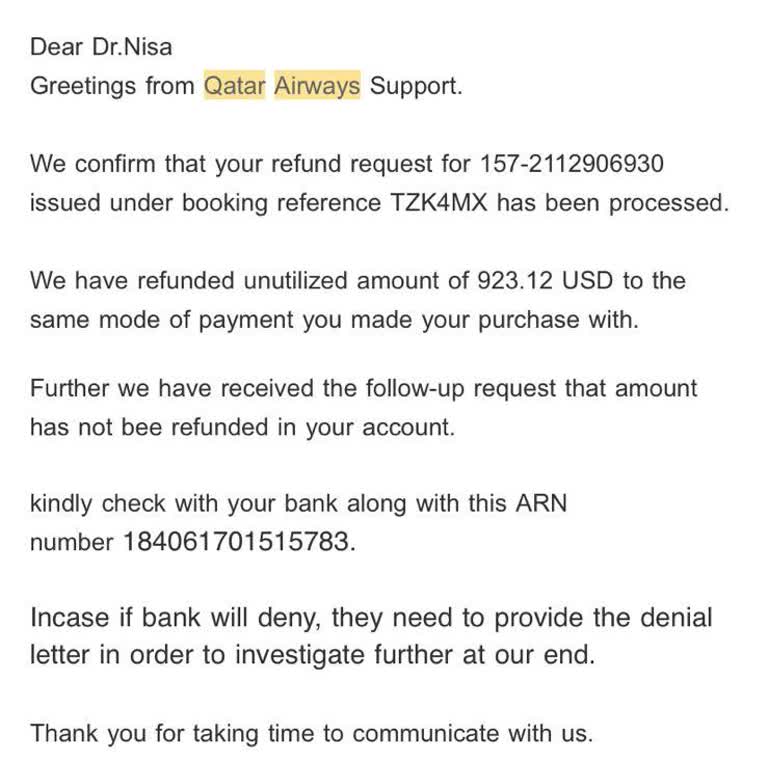Screen dimensions: 768x768
Task: Click the word unutilized
Action: click(295, 281)
